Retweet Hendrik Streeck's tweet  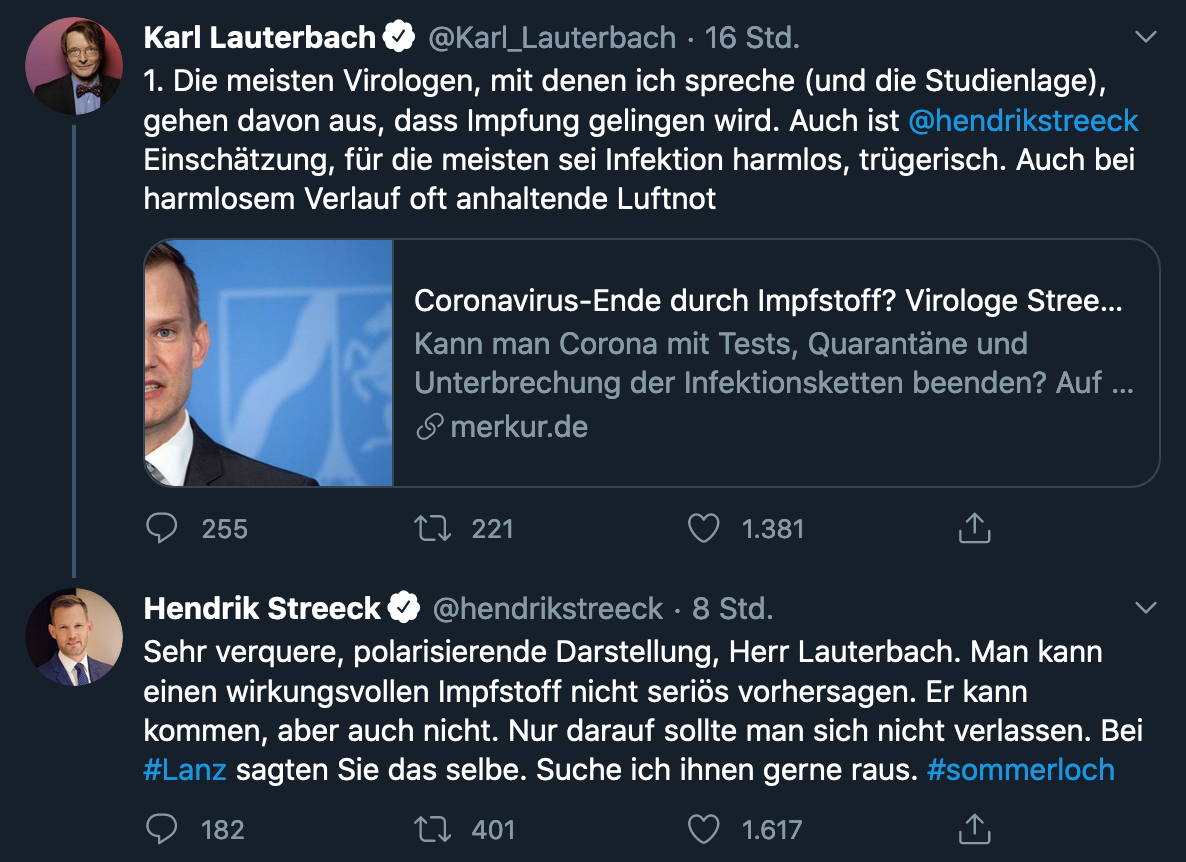click(431, 828)
